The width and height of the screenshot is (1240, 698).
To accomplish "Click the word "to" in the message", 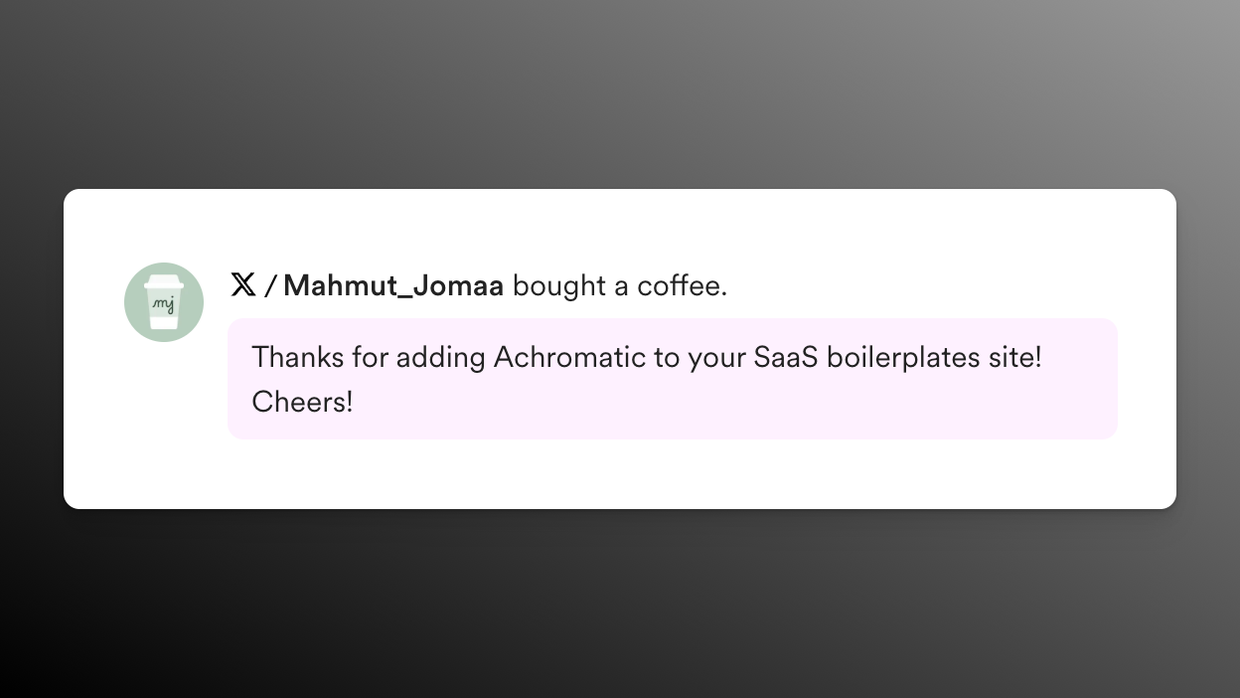I will click(x=667, y=358).
